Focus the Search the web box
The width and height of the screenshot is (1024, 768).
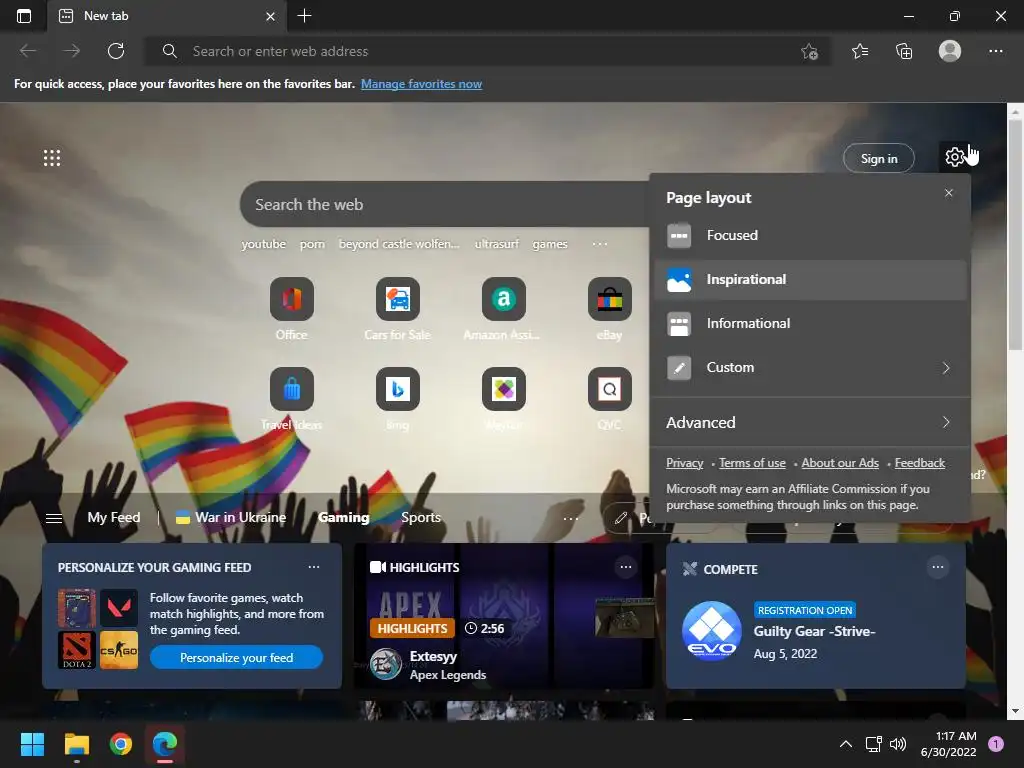pos(444,204)
